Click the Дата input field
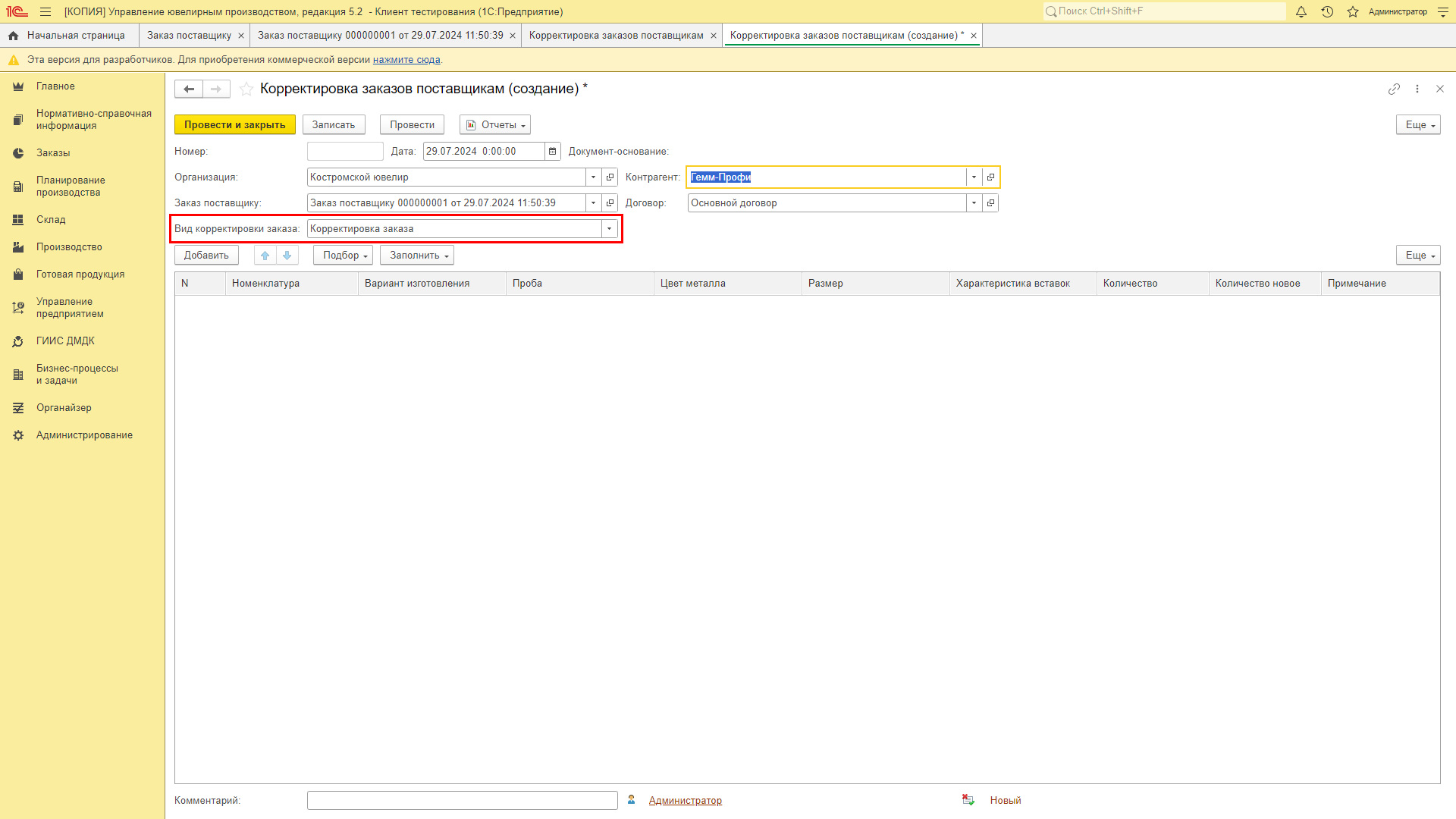Image resolution: width=1456 pixels, height=819 pixels. [x=484, y=151]
